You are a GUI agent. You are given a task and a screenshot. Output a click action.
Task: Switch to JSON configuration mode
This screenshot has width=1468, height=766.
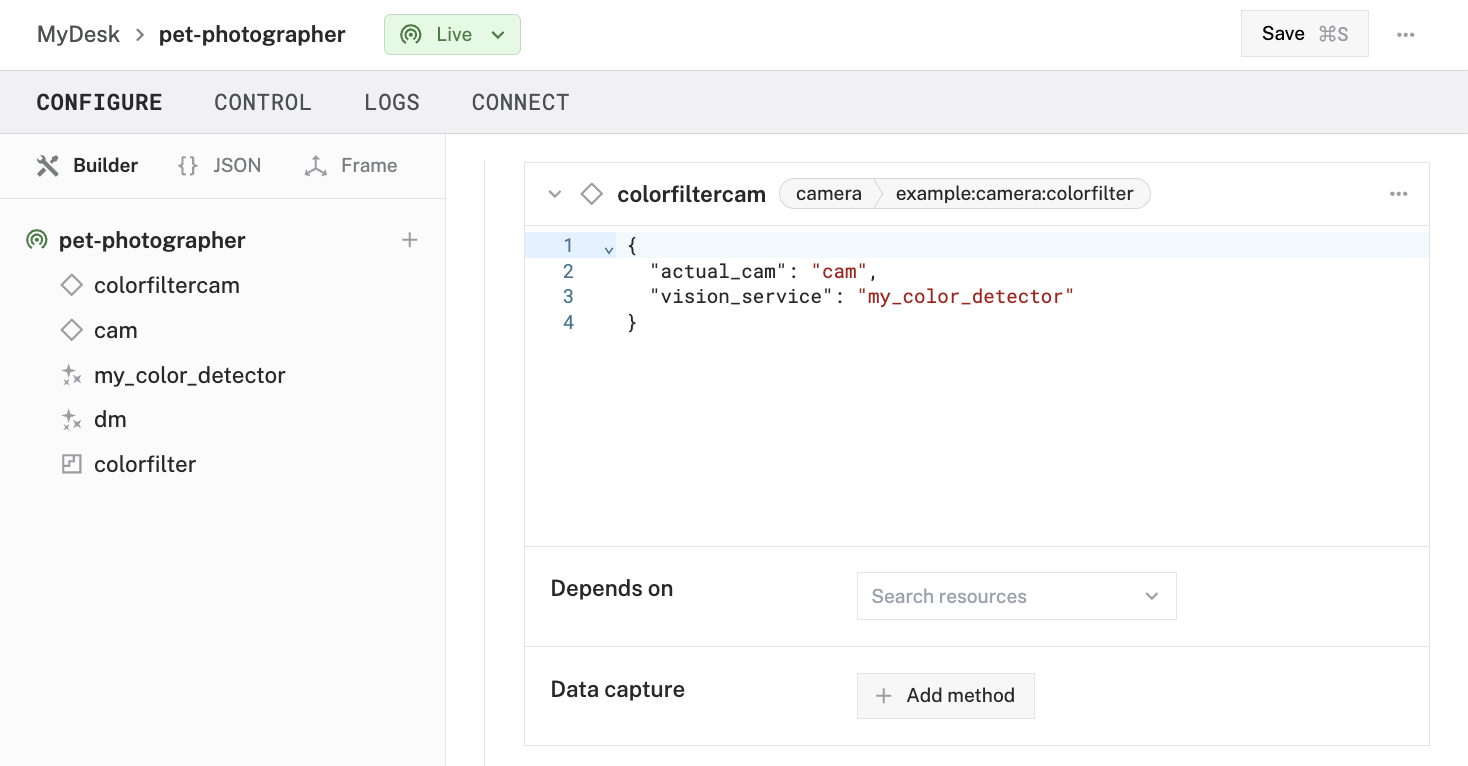(x=220, y=166)
